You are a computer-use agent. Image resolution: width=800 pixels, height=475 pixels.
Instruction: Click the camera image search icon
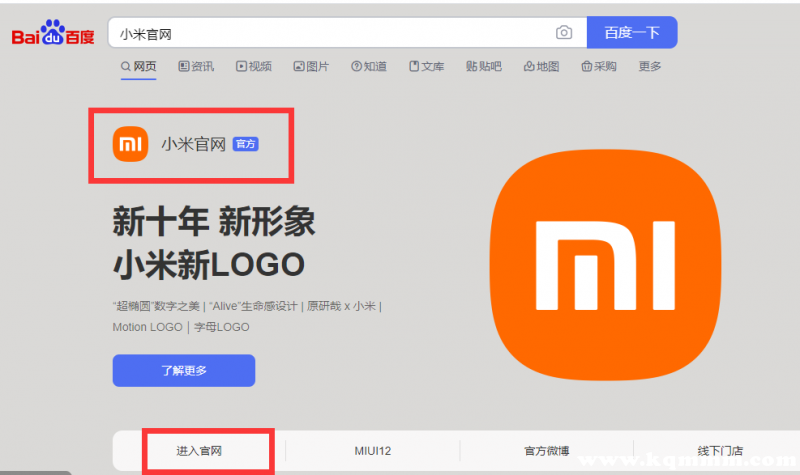tap(564, 33)
